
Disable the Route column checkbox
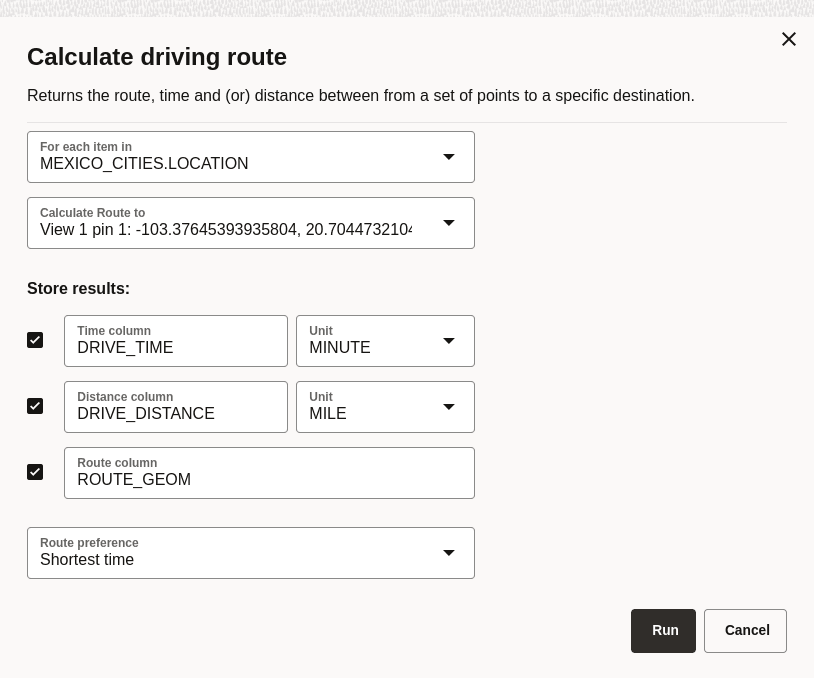[x=35, y=472]
